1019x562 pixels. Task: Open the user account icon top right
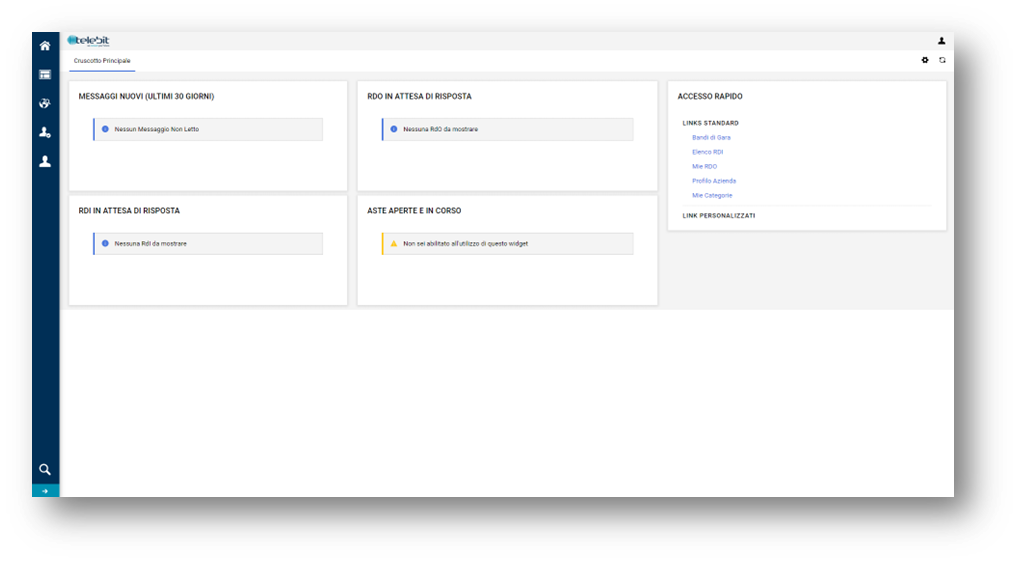click(941, 41)
